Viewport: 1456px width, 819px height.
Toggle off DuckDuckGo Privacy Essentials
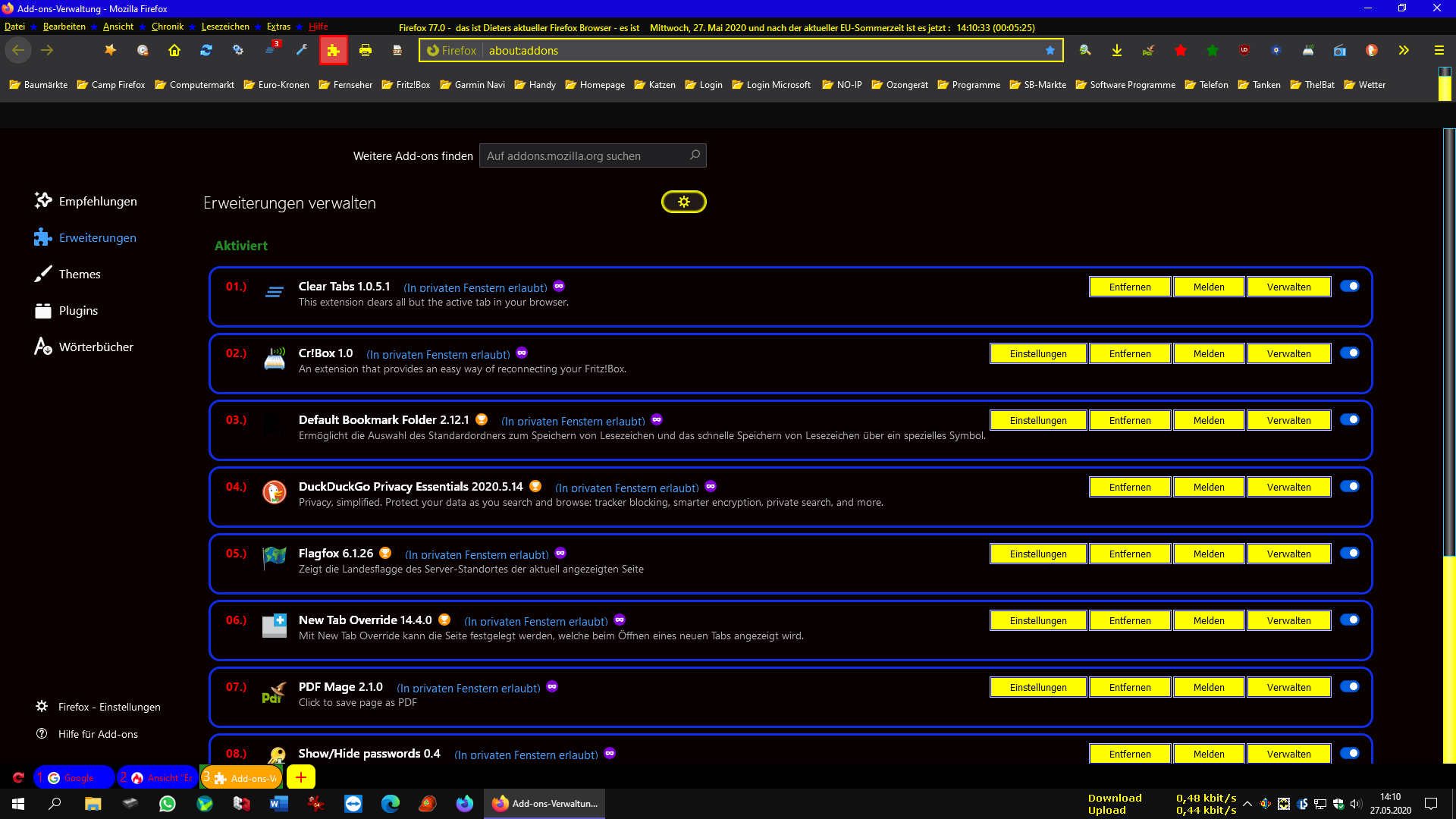[1350, 486]
